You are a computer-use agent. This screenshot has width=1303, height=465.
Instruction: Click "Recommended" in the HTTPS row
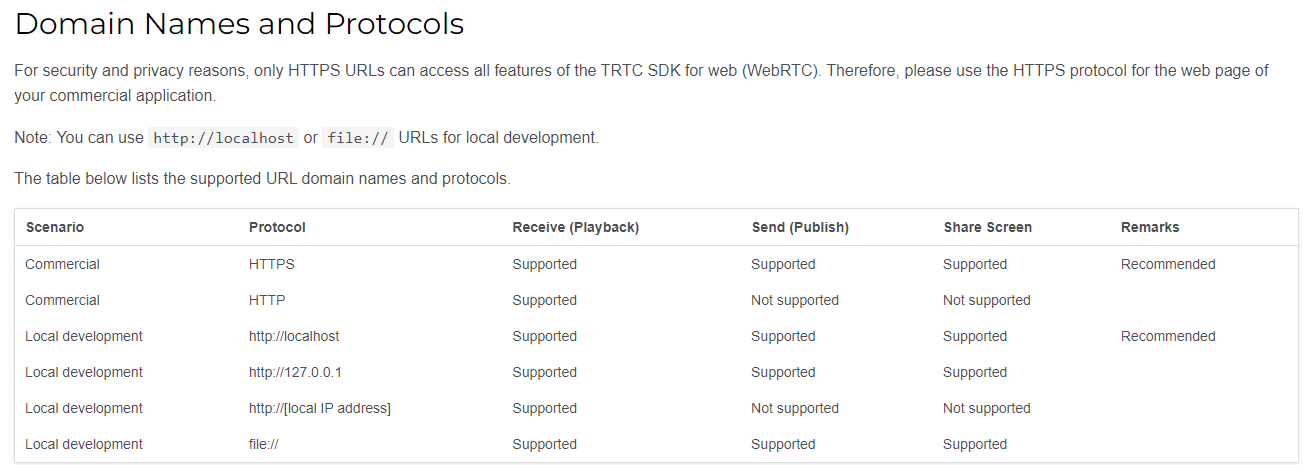click(1168, 265)
